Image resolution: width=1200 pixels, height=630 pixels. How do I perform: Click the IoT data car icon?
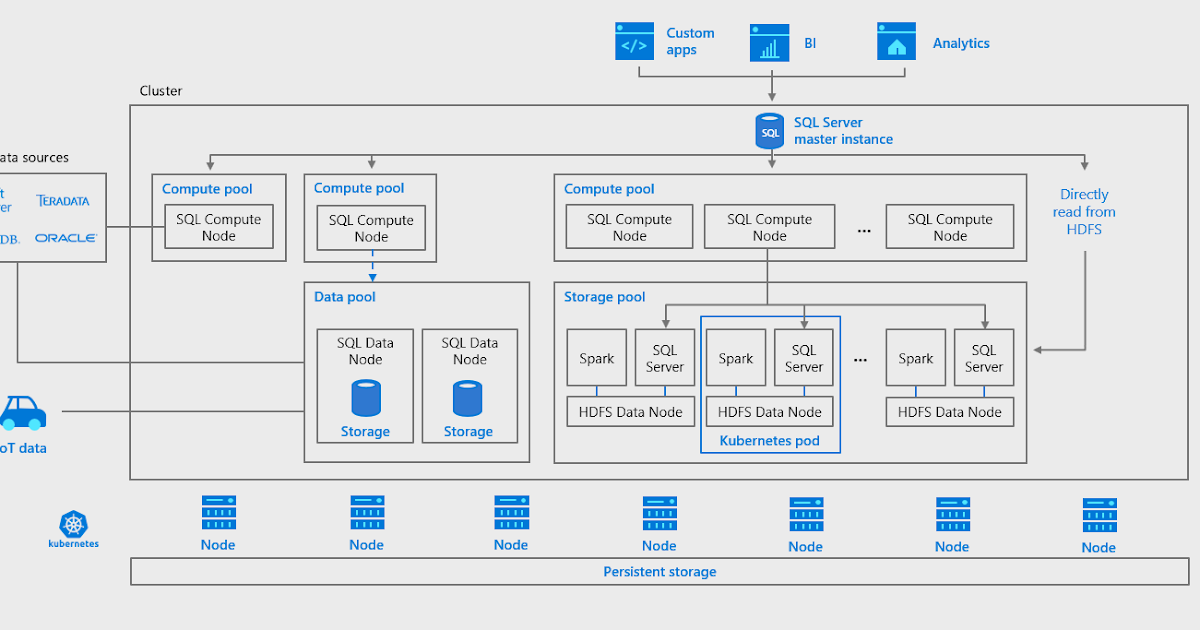coord(22,413)
